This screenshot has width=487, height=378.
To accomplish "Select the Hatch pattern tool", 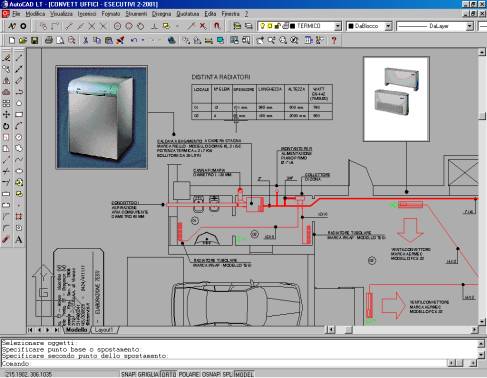I will (x=19, y=216).
